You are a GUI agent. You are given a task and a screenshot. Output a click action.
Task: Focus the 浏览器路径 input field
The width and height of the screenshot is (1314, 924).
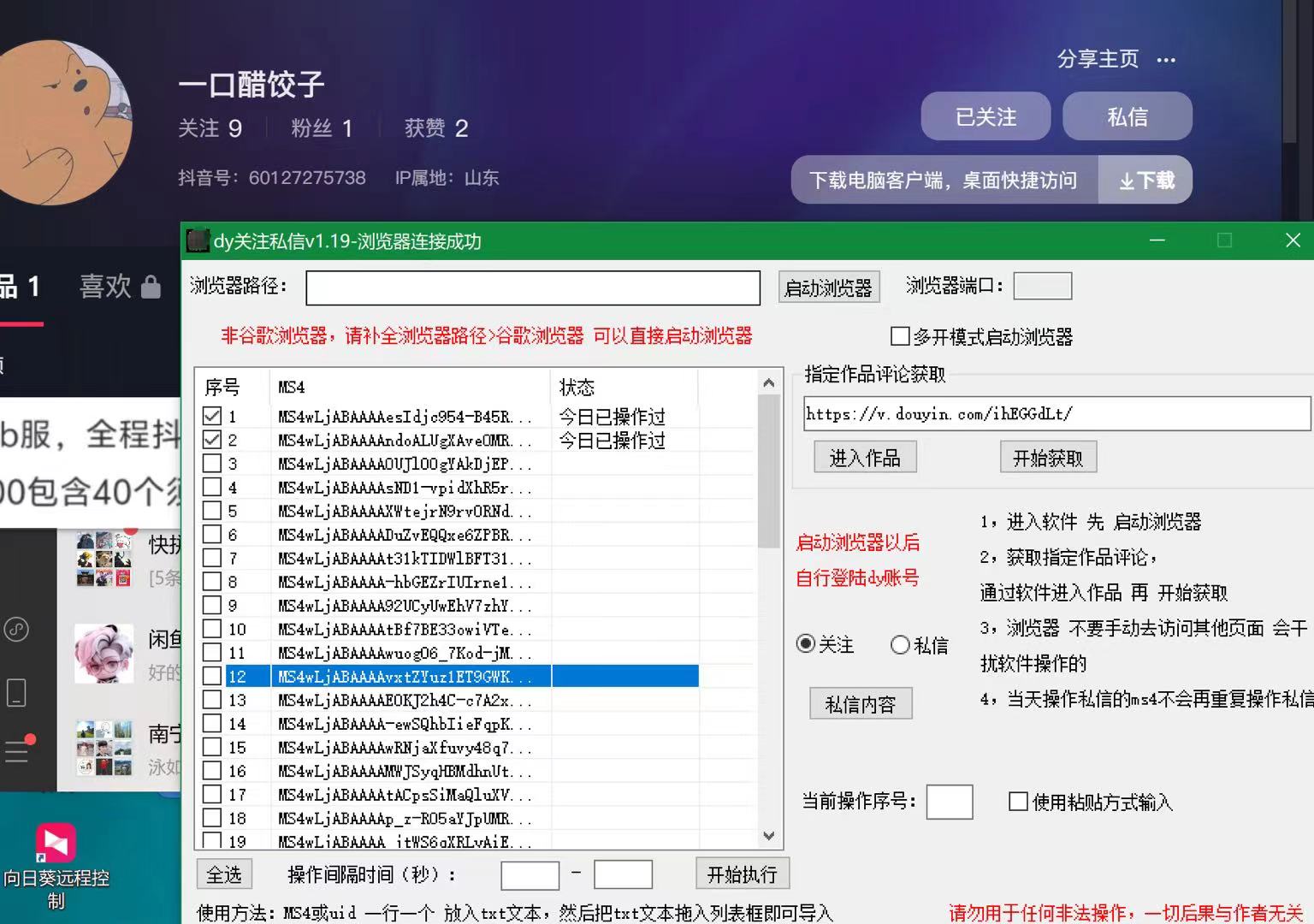[x=533, y=287]
